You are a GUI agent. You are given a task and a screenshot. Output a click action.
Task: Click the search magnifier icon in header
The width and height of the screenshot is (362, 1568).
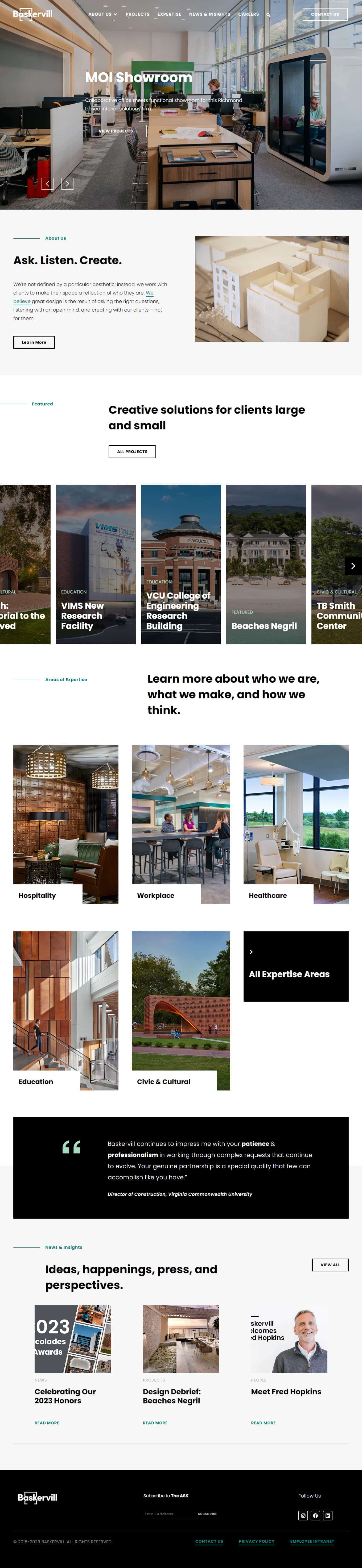click(x=268, y=15)
